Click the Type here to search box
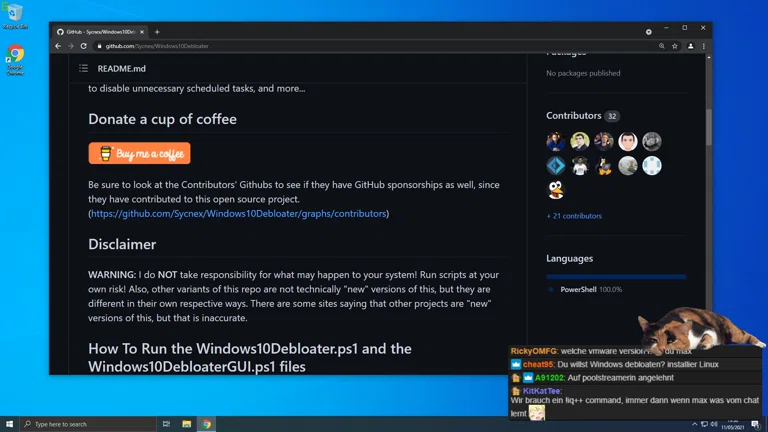 click(88, 424)
